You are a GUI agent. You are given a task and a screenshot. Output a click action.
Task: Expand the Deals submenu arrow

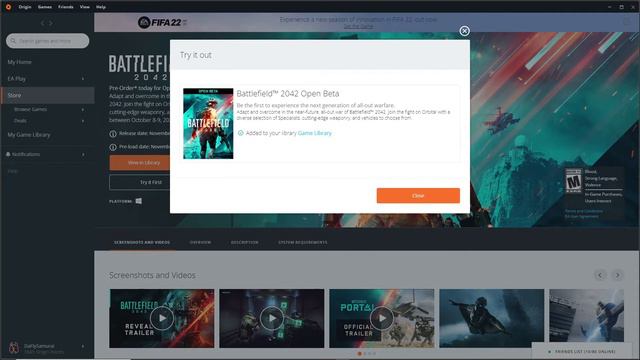point(83,121)
